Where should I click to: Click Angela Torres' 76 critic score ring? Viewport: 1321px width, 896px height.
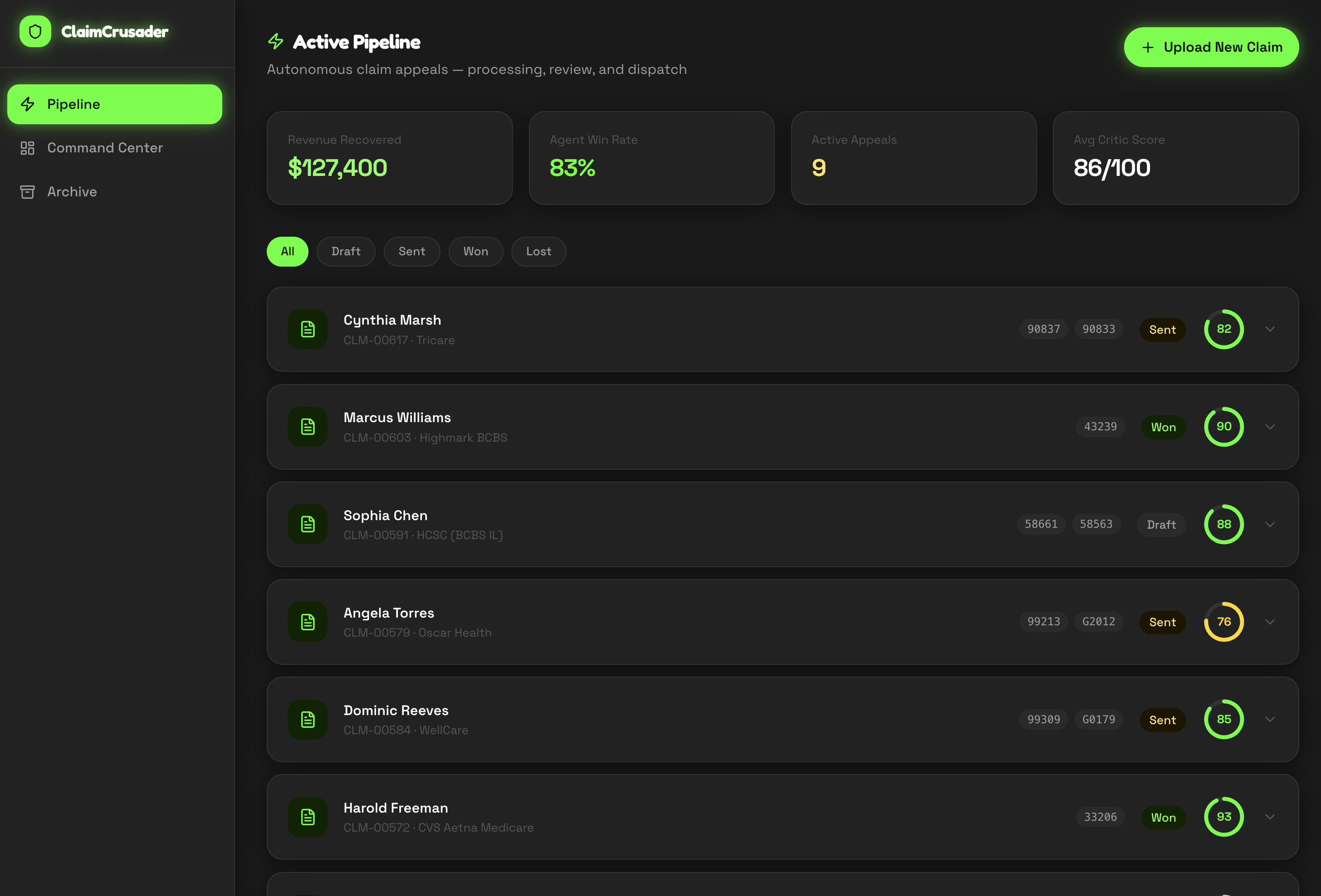[1223, 622]
